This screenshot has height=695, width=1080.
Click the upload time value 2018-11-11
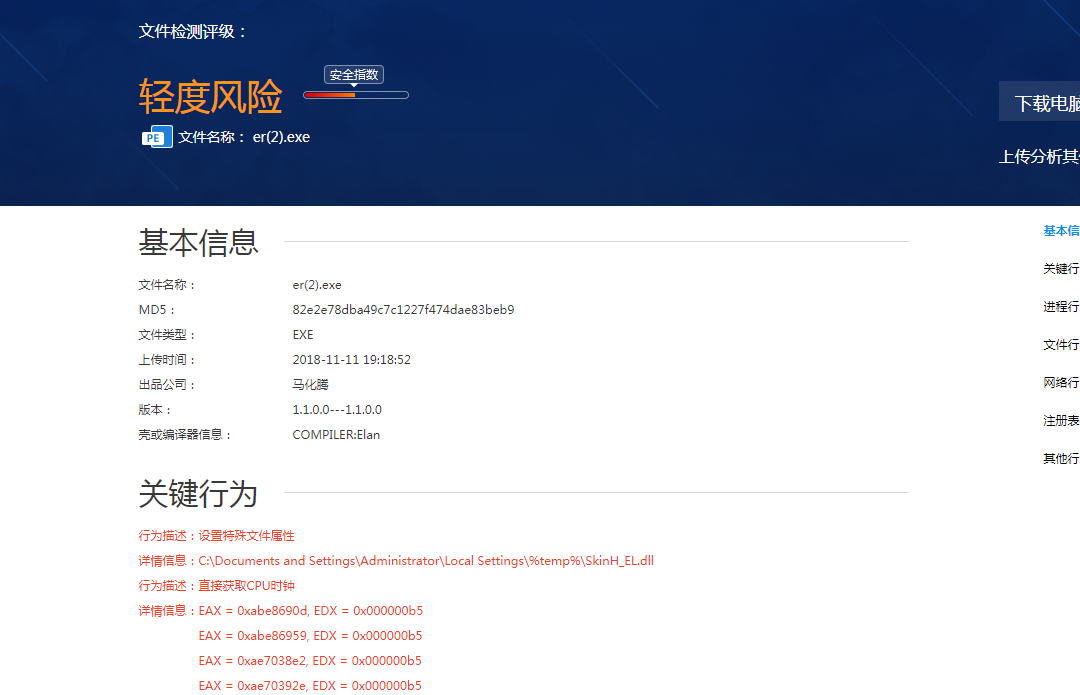pos(351,360)
